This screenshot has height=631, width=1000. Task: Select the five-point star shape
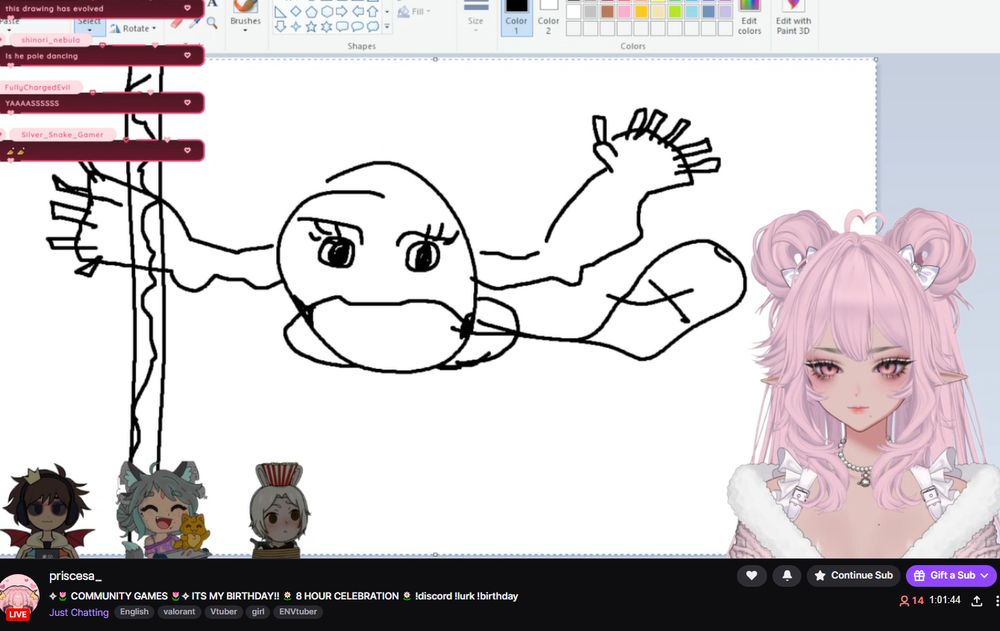tap(311, 26)
